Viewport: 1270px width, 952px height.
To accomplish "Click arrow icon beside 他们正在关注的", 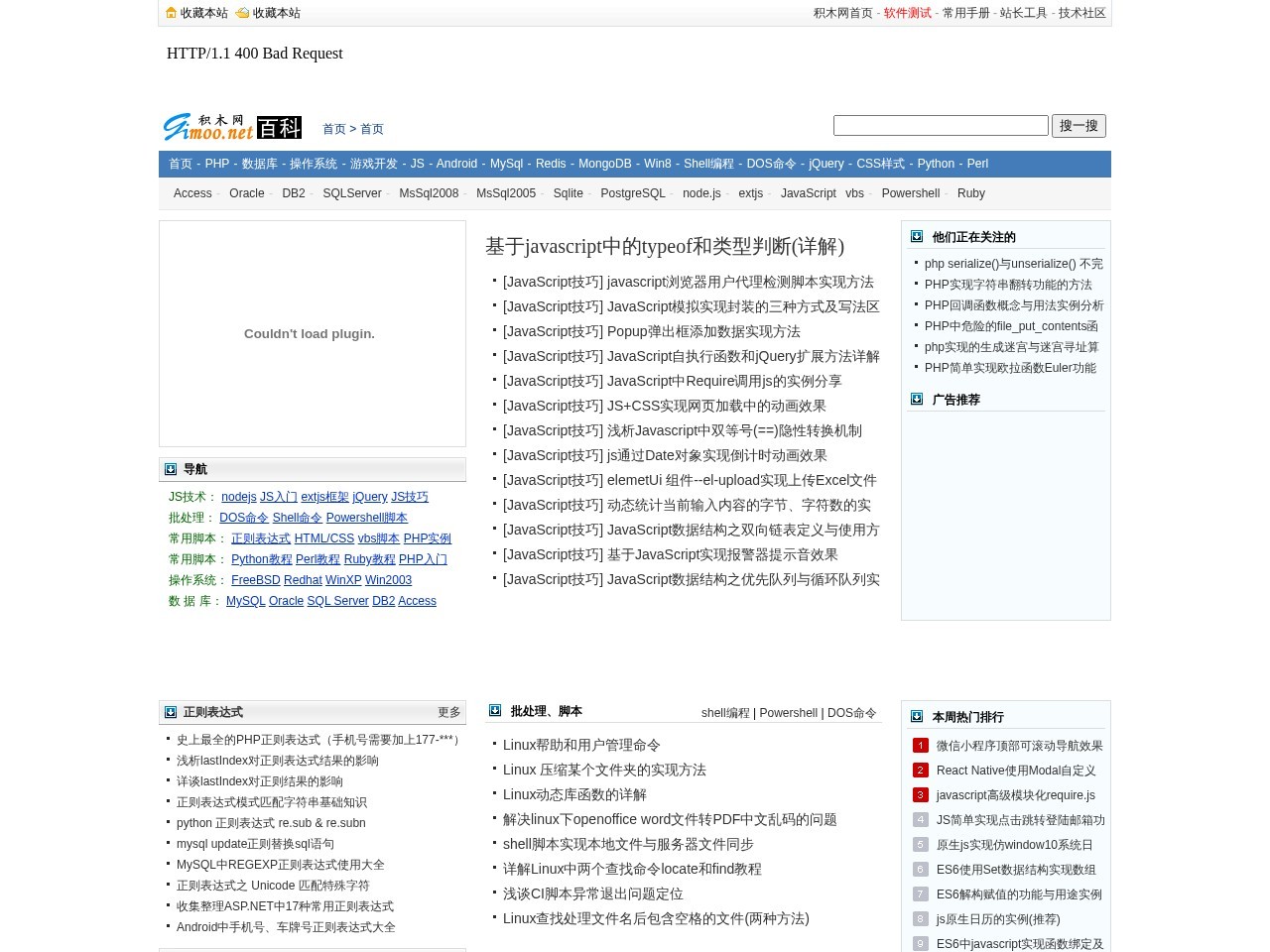I will [917, 237].
